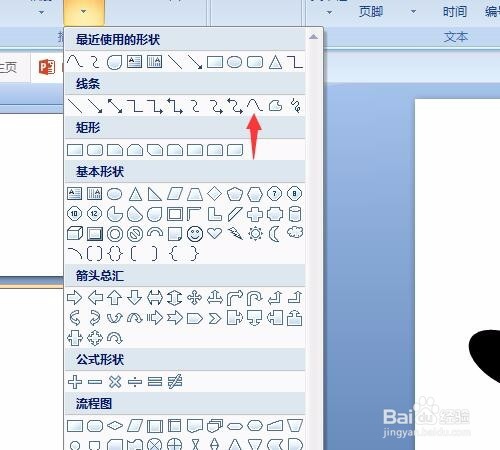The image size is (500, 450).
Task: Insert the Plus equation shape
Action: [x=75, y=382]
